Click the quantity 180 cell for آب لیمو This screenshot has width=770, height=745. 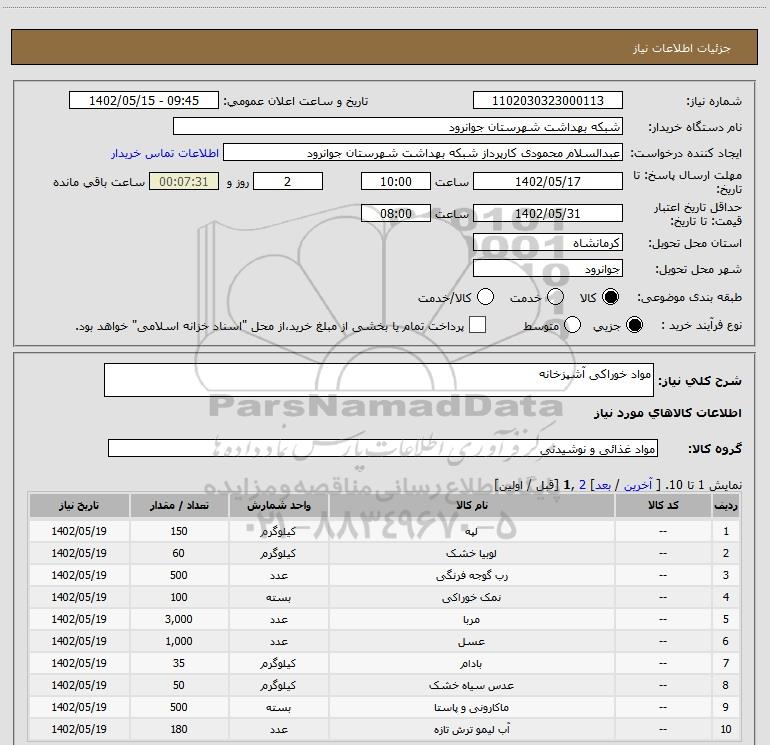coord(179,730)
